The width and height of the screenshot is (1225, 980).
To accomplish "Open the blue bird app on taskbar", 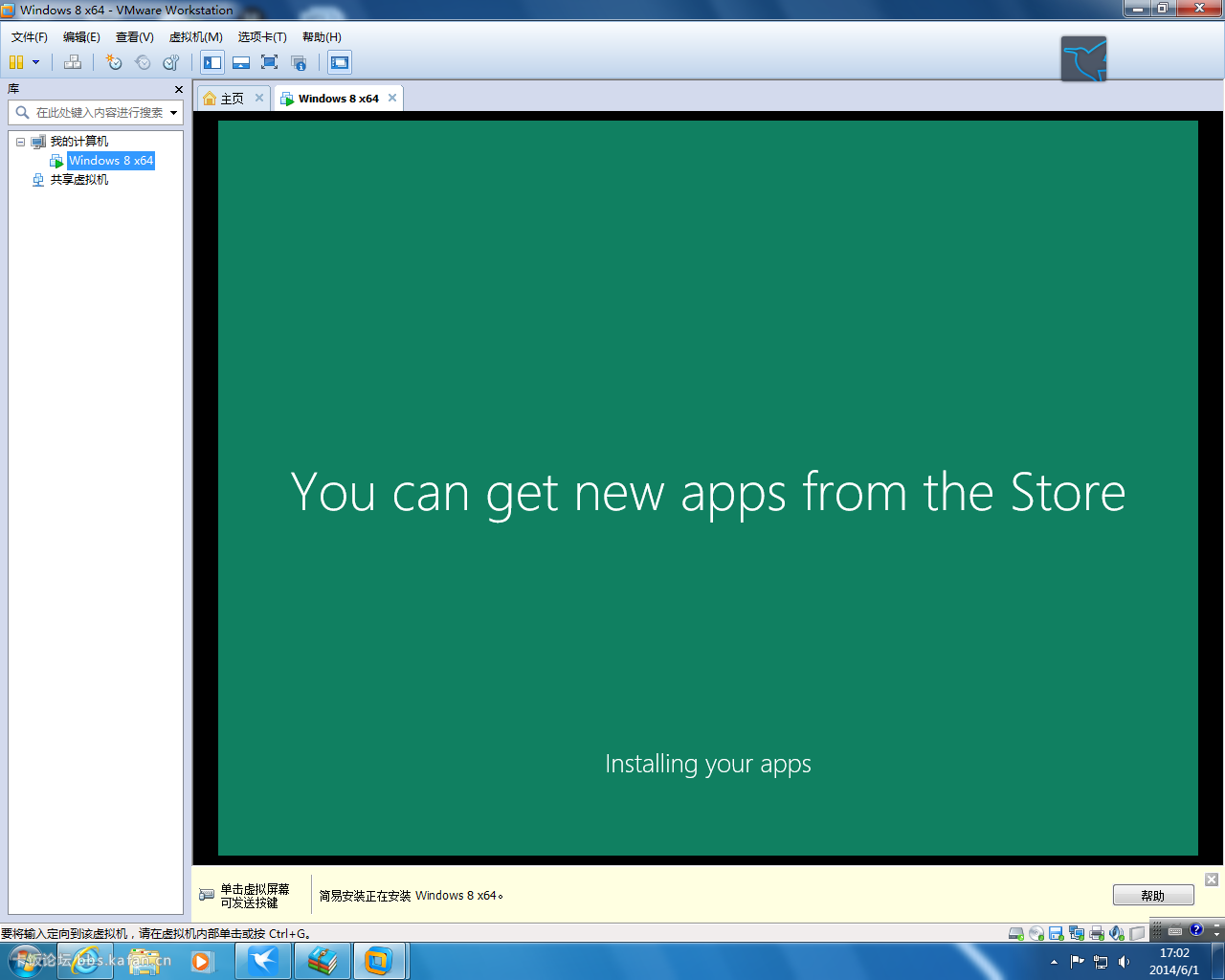I will point(263,961).
